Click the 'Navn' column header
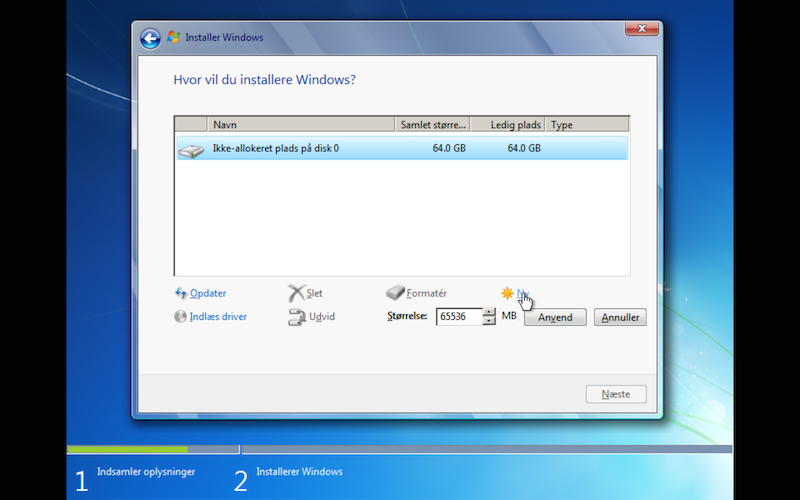The height and width of the screenshot is (500, 800). tap(301, 124)
